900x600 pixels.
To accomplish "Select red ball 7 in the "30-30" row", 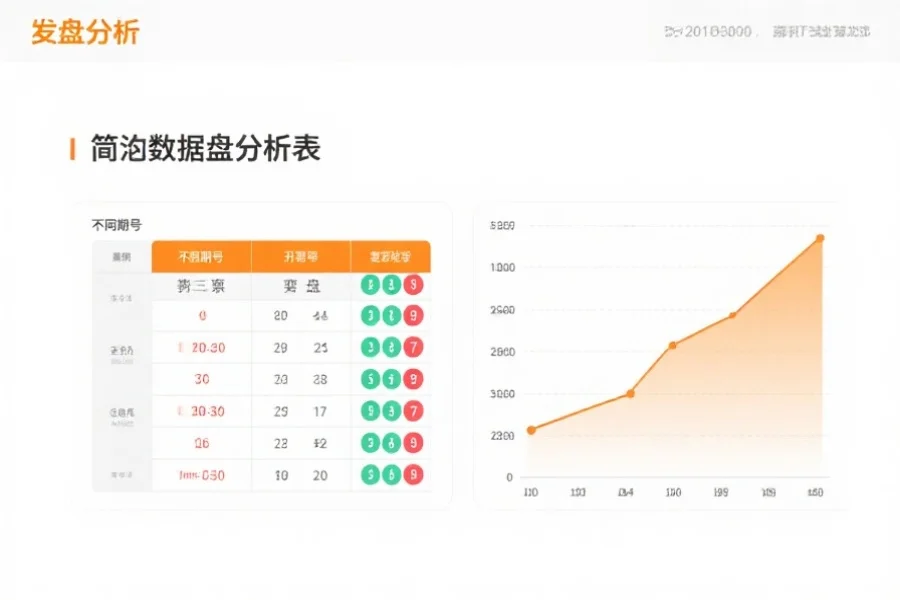I will tap(412, 411).
